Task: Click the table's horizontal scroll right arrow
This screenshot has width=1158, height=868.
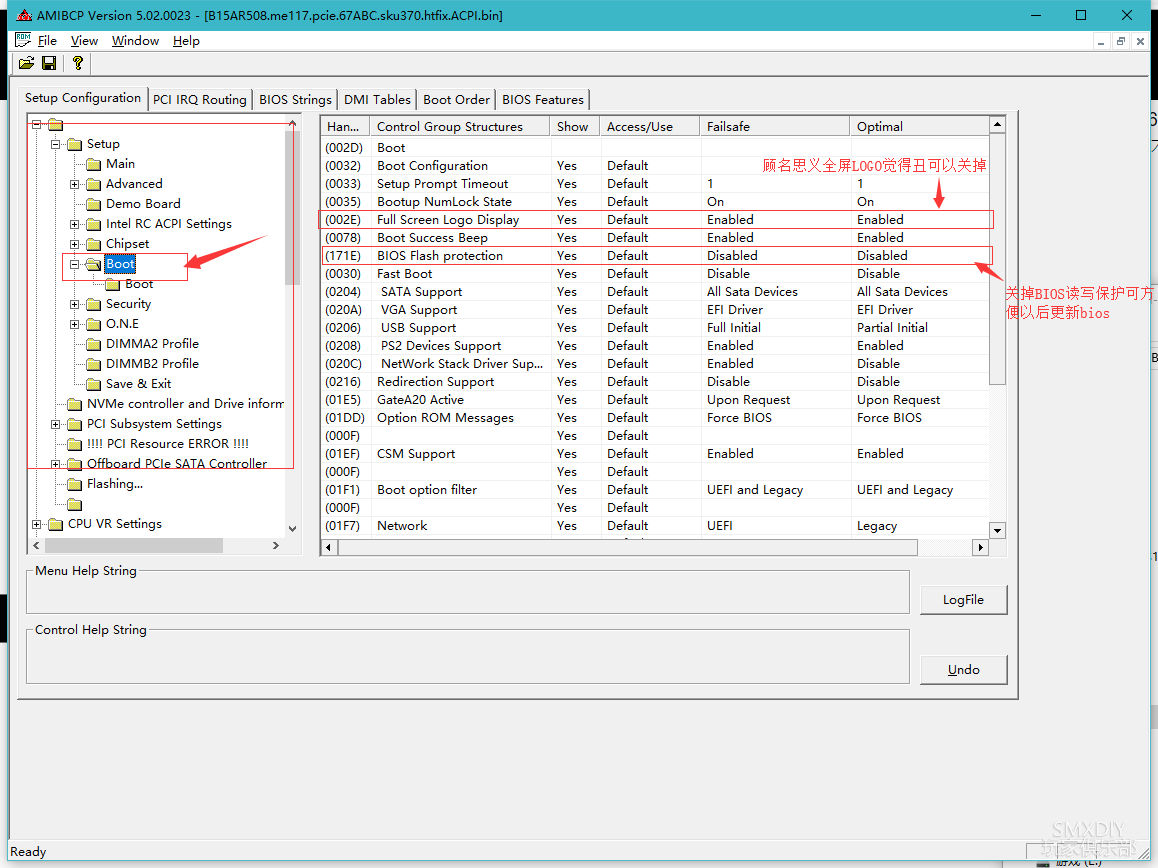Action: (x=980, y=547)
